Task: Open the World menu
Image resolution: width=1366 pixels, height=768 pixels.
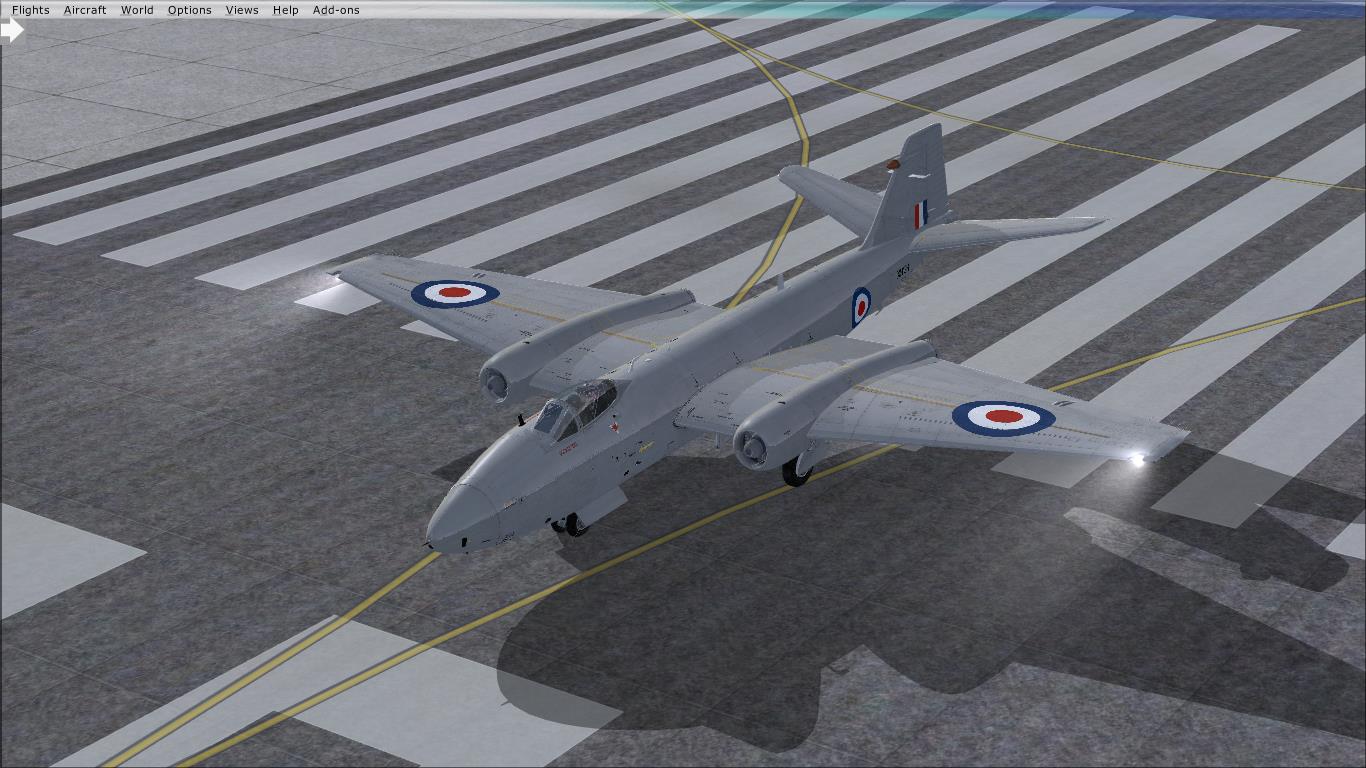Action: coord(137,10)
